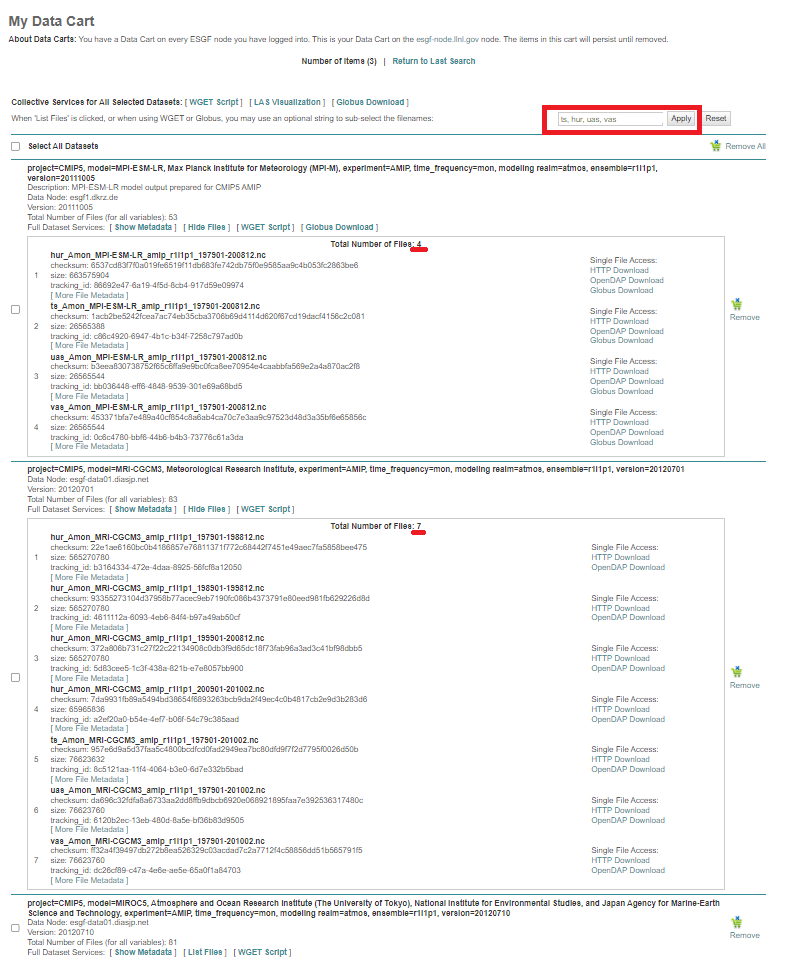Viewport: 785px width, 964px height.
Task: Expand More File Metadata for ts_Amon_MPI-ESM-LR file
Action: pos(89,345)
